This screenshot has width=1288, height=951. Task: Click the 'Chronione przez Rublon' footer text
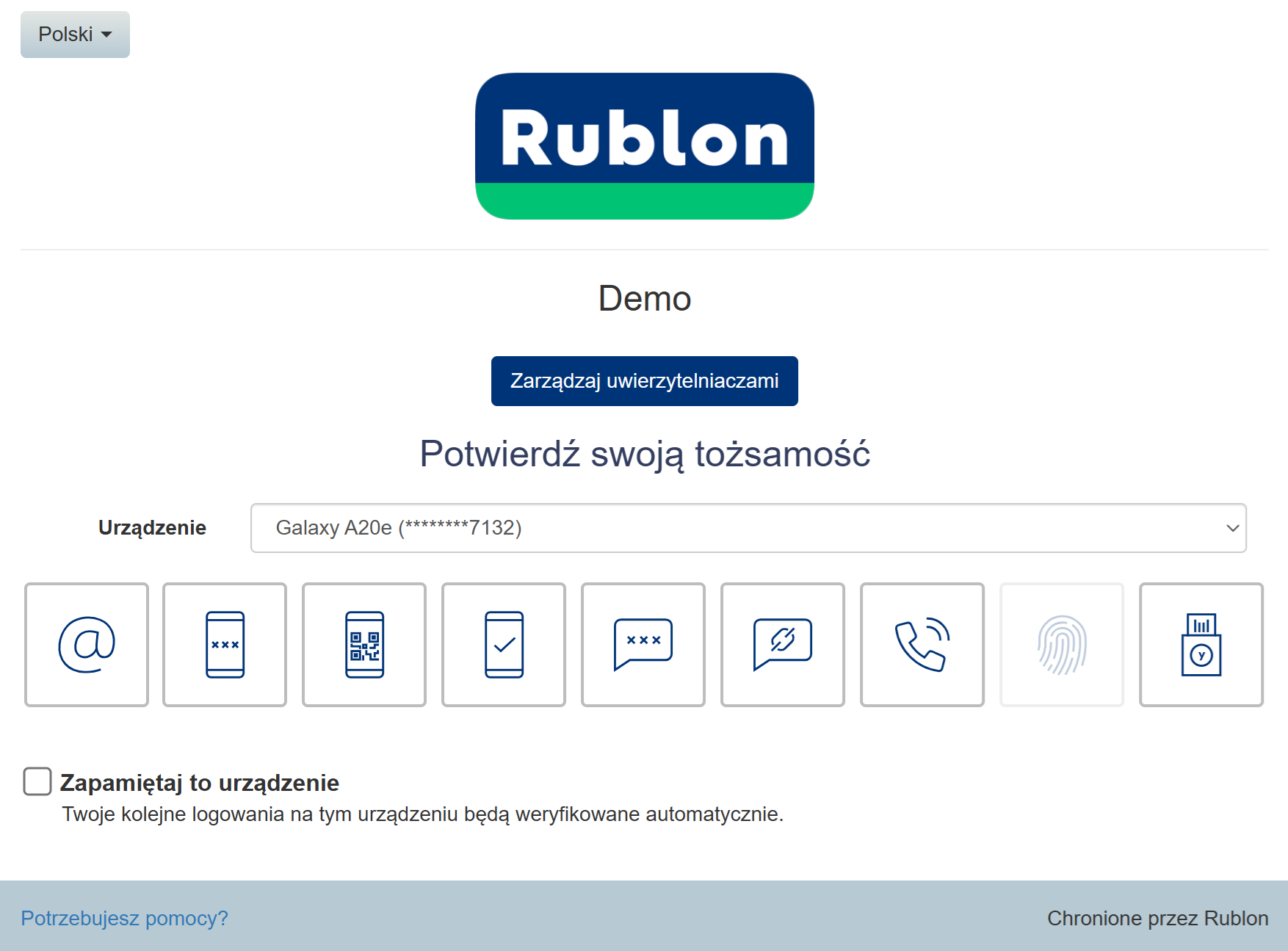point(1157,918)
